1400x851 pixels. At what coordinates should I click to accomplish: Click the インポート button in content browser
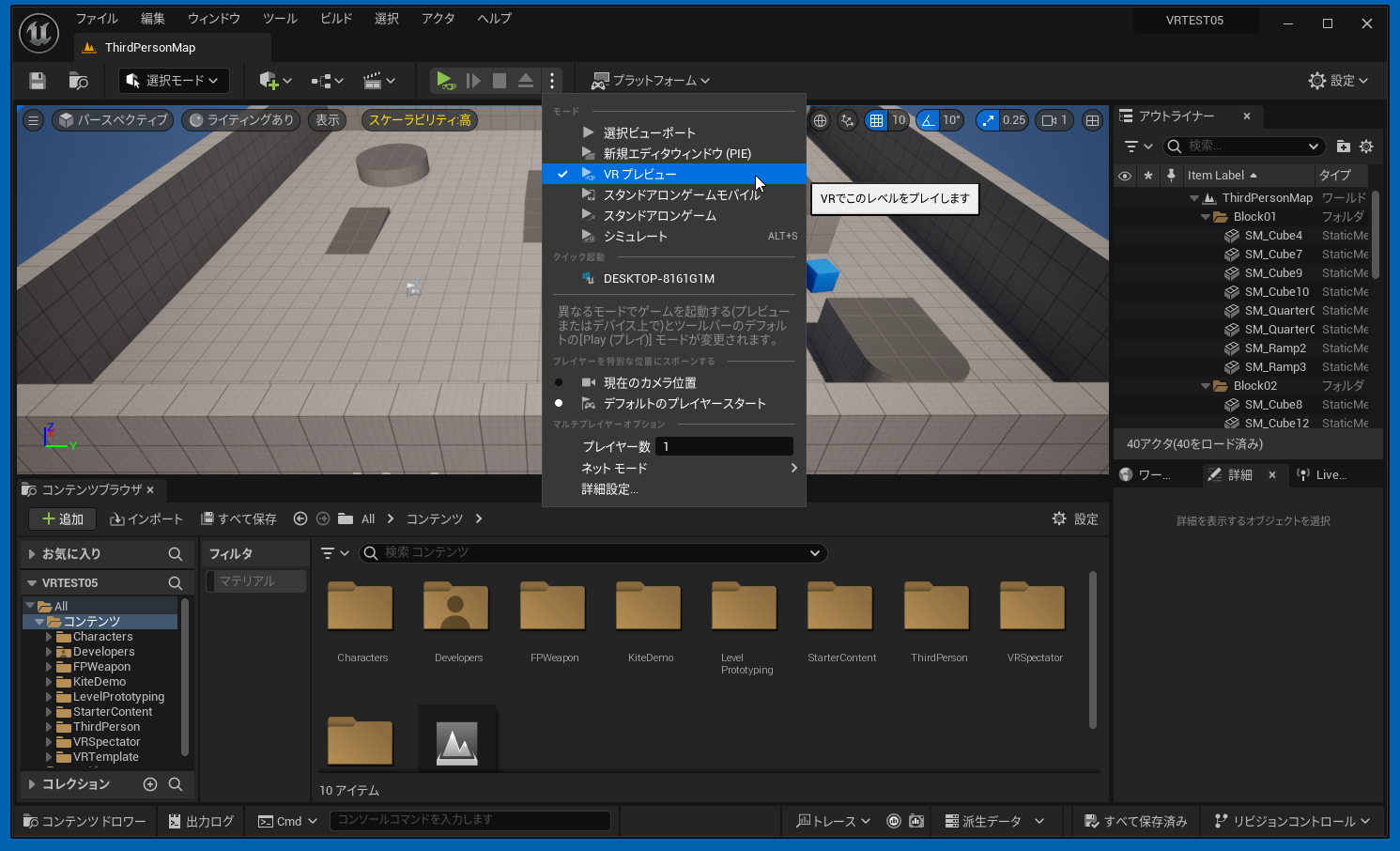coord(146,519)
